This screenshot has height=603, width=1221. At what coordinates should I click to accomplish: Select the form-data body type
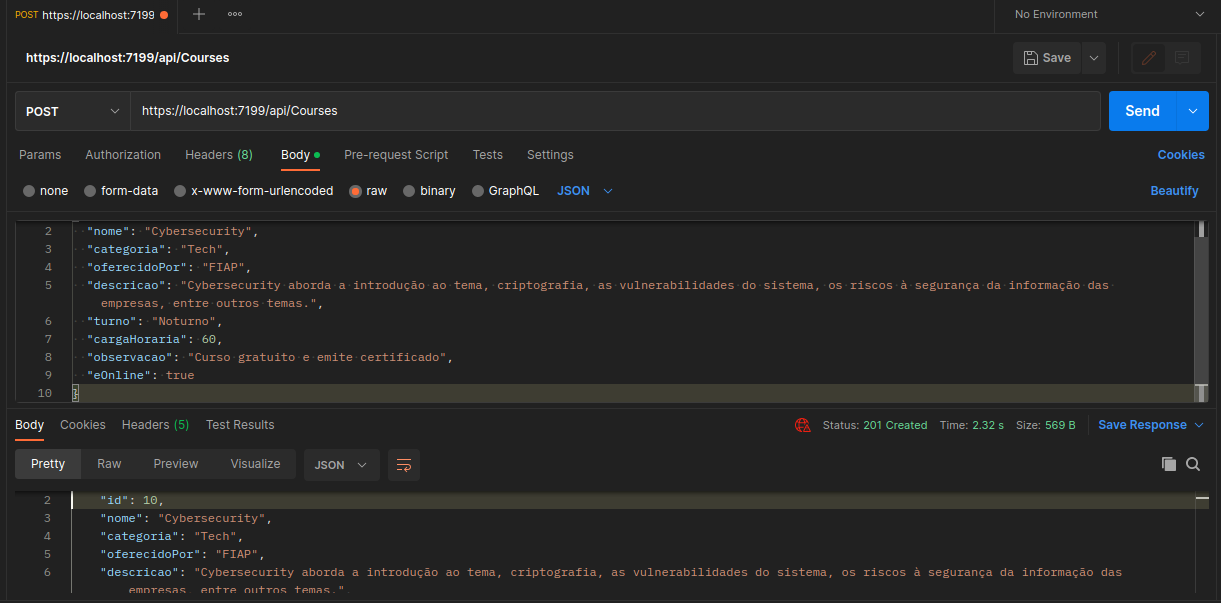(121, 191)
